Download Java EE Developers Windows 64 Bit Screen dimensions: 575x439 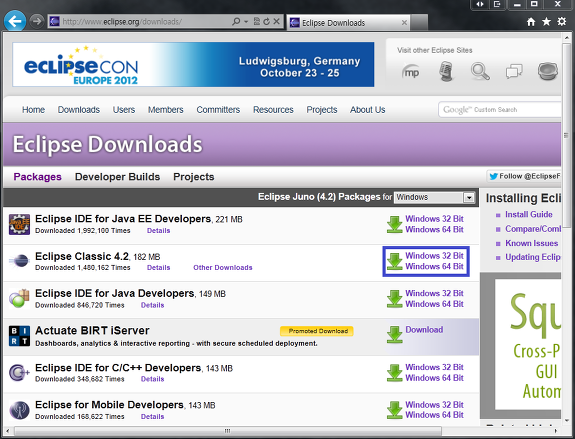[x=434, y=230]
